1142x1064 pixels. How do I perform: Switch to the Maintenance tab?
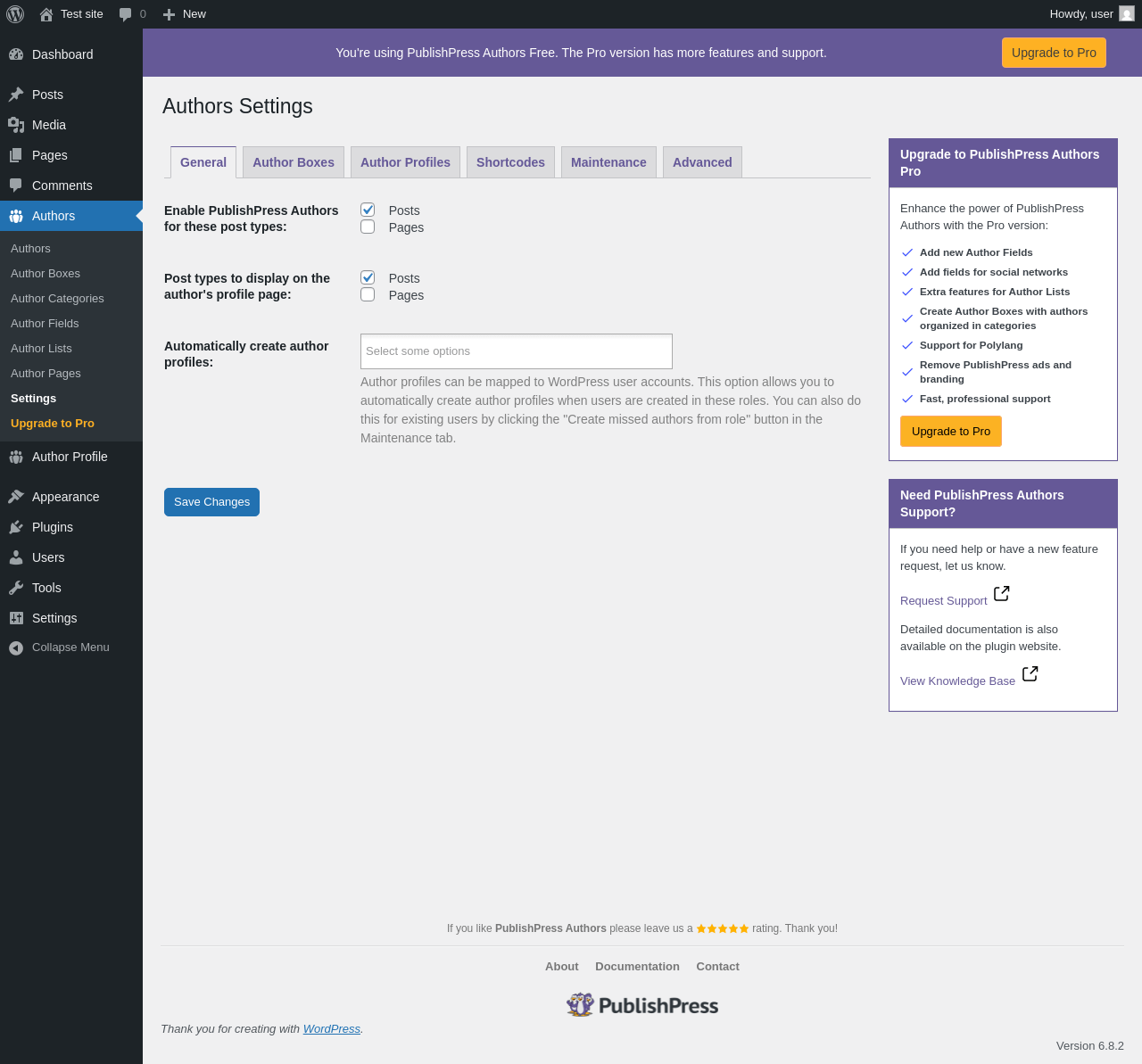coord(608,162)
